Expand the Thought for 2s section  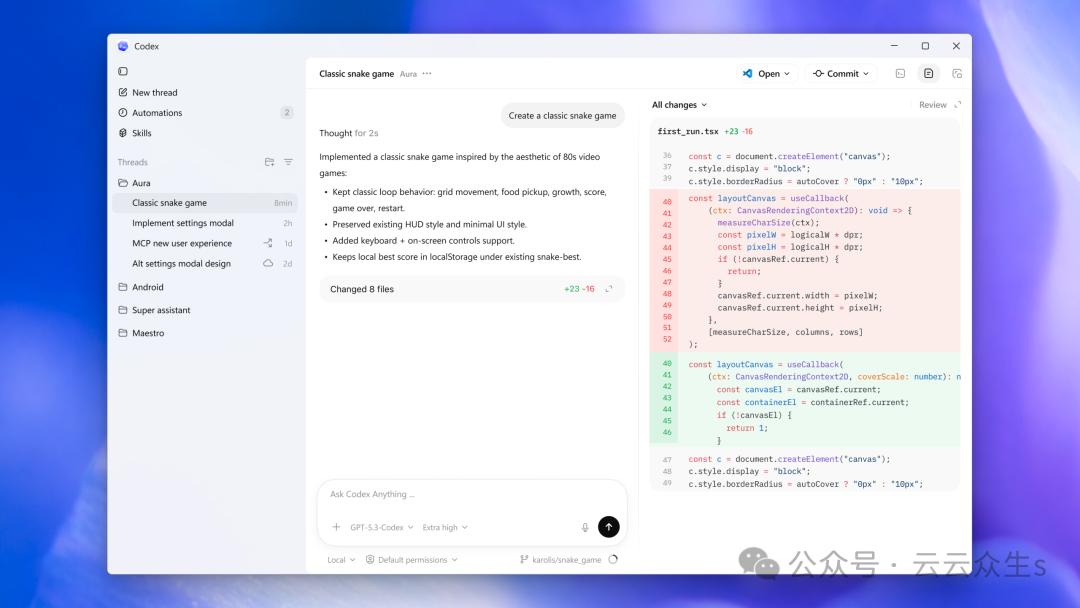click(349, 133)
